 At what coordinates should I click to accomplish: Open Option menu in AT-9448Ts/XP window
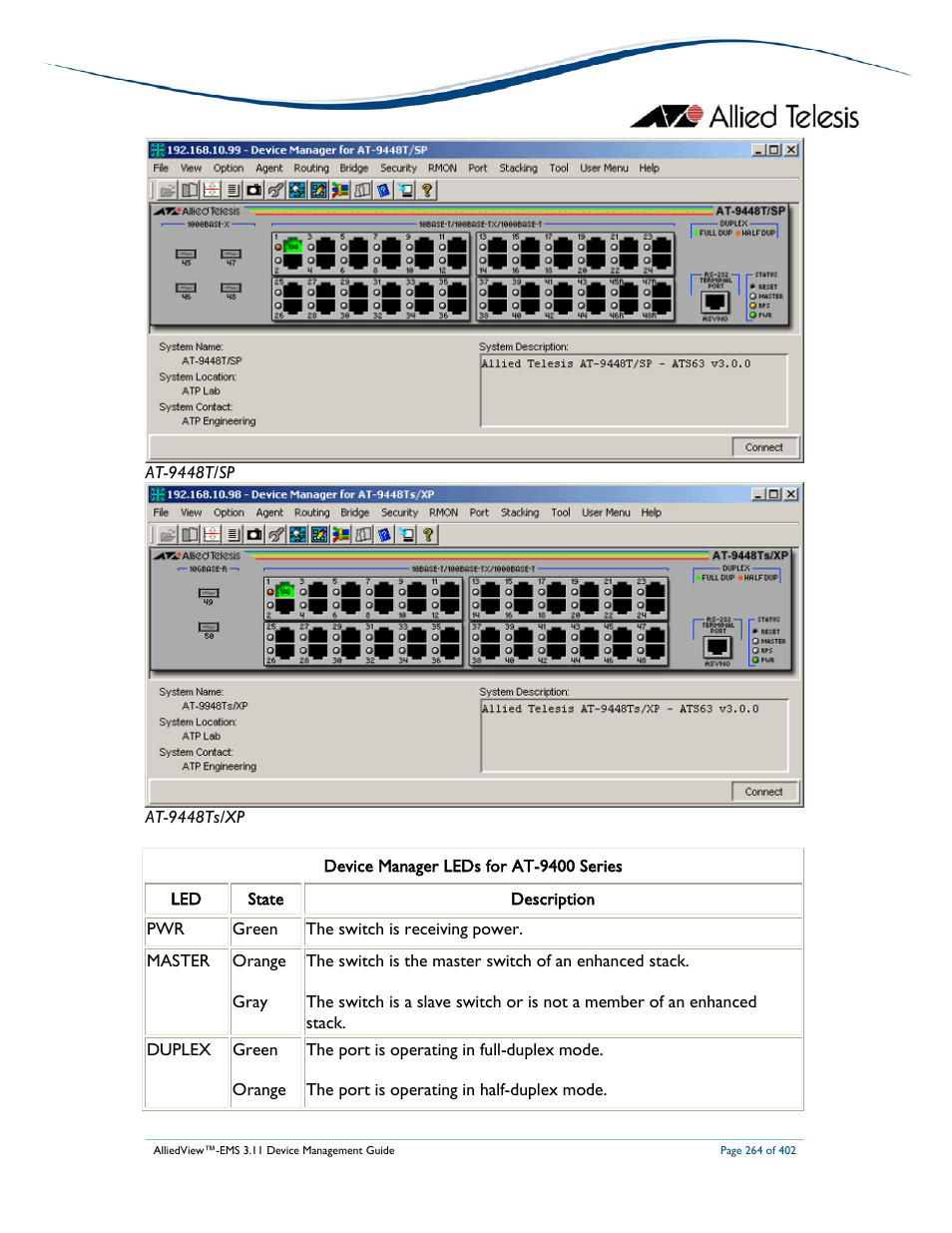click(229, 512)
